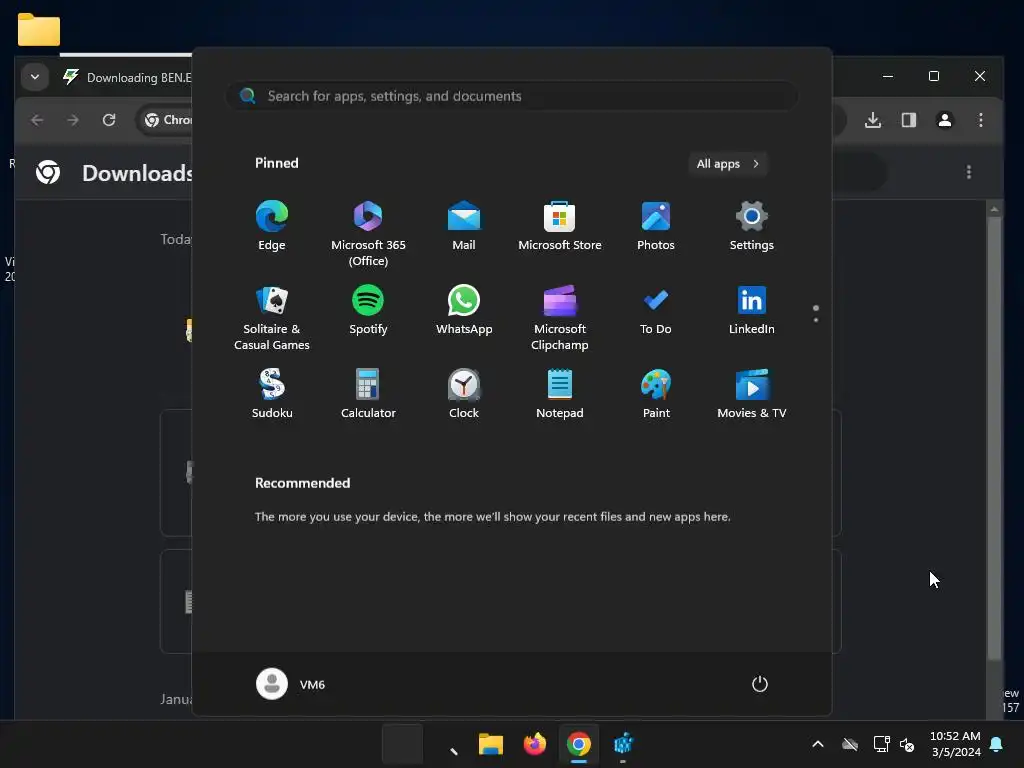Launch Notepad

(x=560, y=394)
